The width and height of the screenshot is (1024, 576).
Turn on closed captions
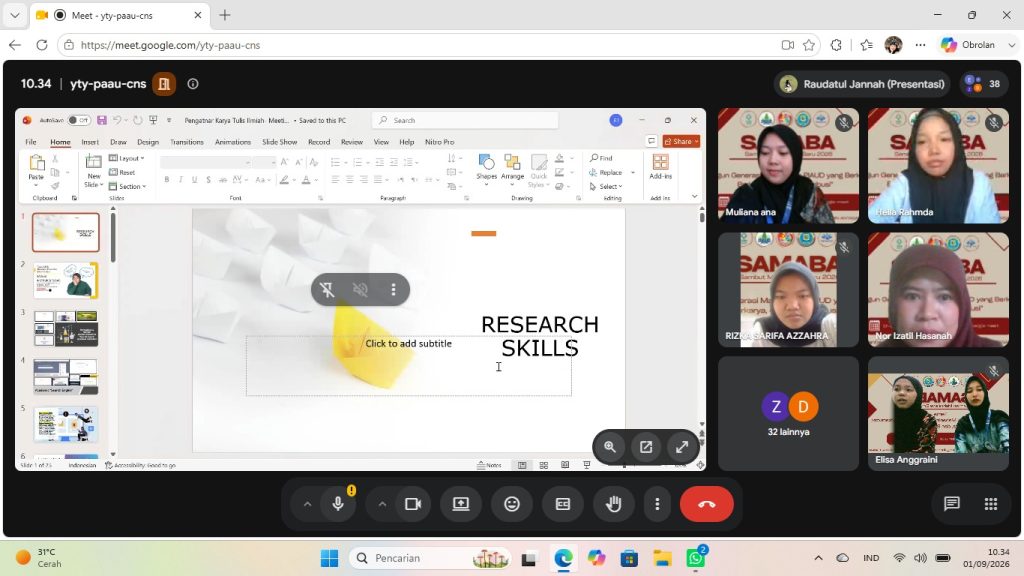562,504
